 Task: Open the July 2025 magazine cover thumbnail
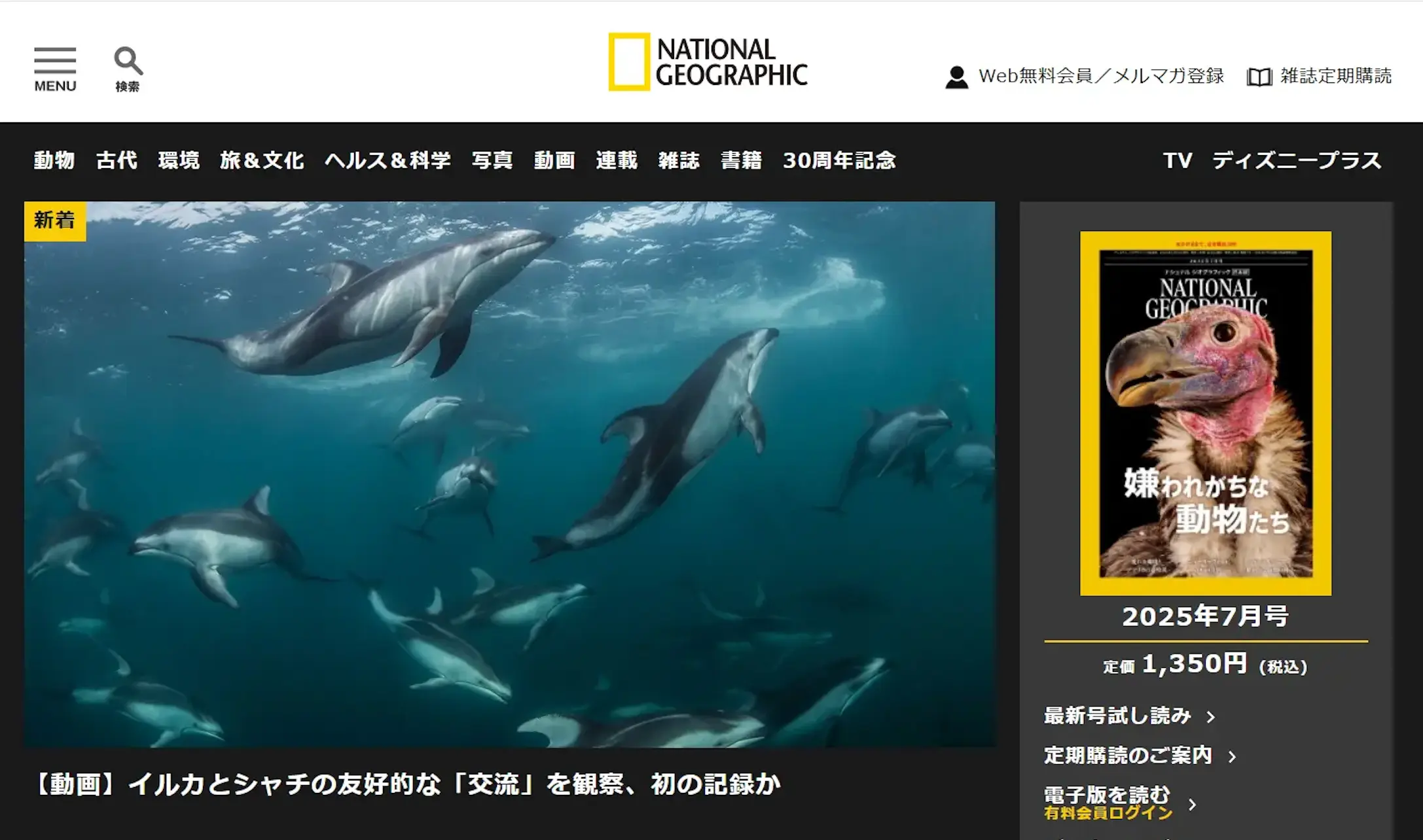[x=1205, y=413]
